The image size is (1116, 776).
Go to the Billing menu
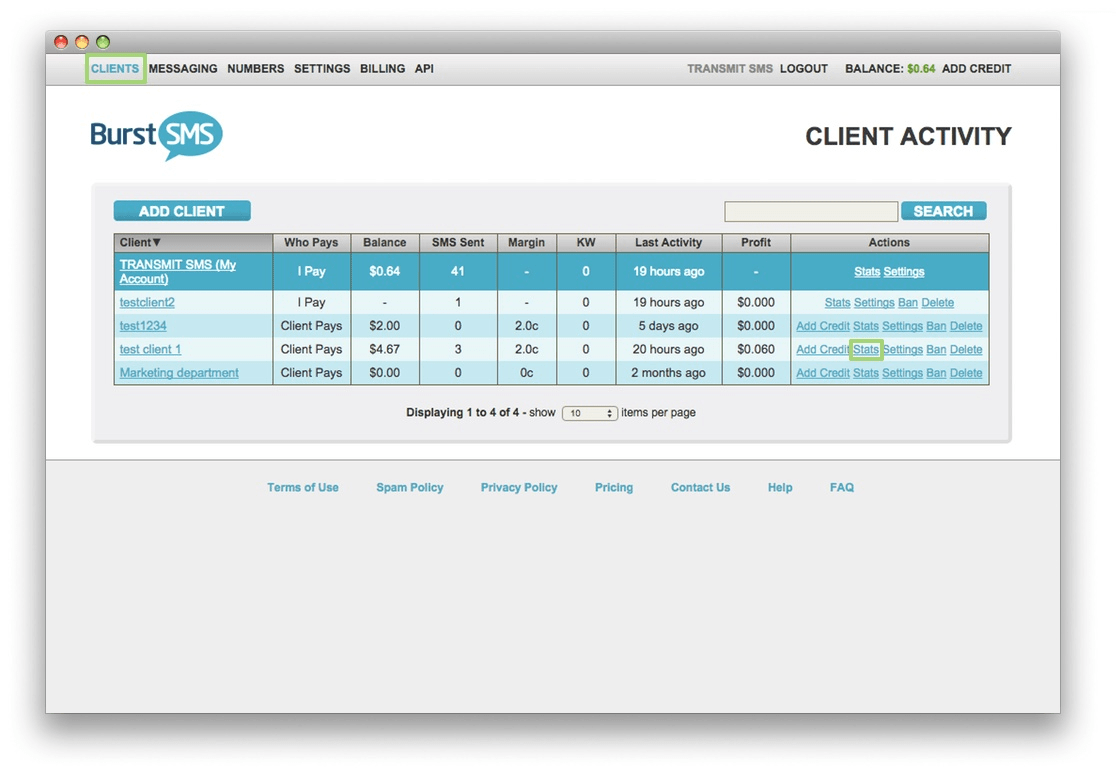(382, 68)
